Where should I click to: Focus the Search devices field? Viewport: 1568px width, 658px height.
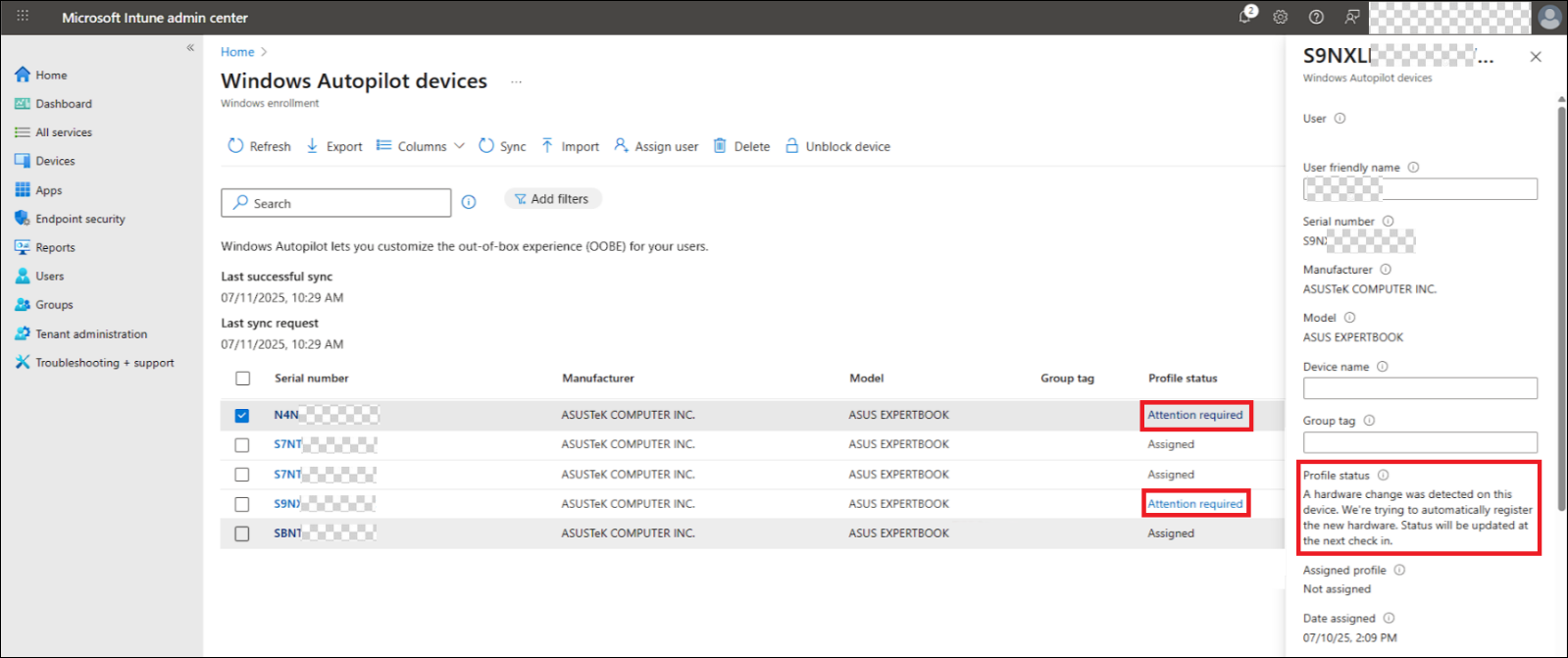(x=336, y=203)
